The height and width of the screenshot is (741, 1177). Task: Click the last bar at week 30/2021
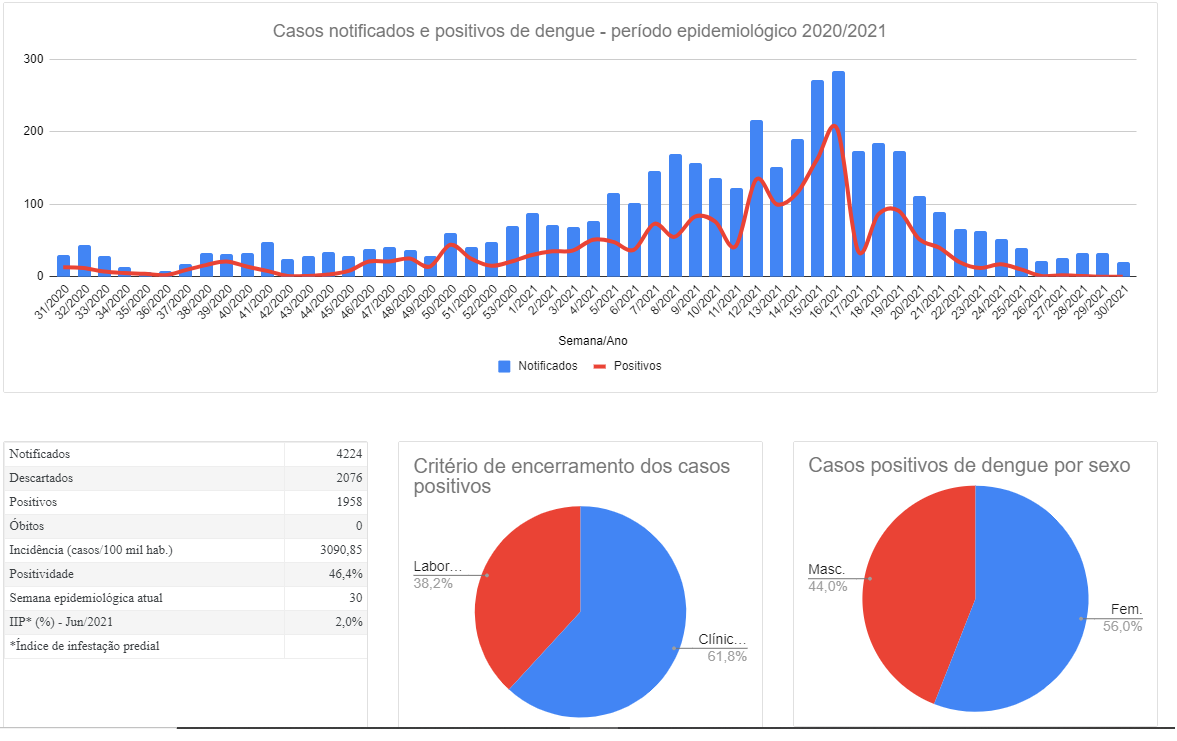[1123, 270]
